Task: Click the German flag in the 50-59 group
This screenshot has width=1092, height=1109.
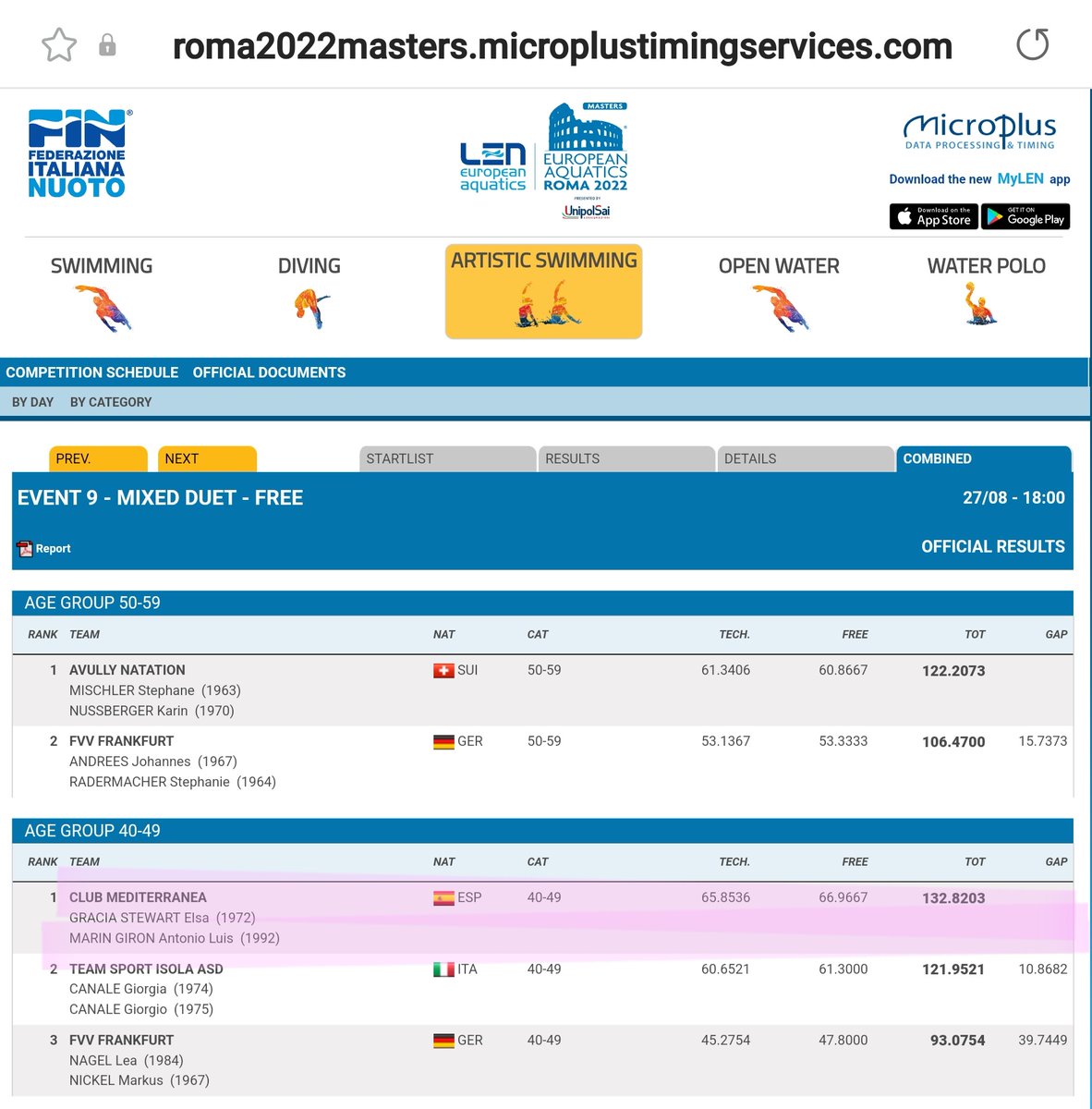Action: [x=443, y=742]
